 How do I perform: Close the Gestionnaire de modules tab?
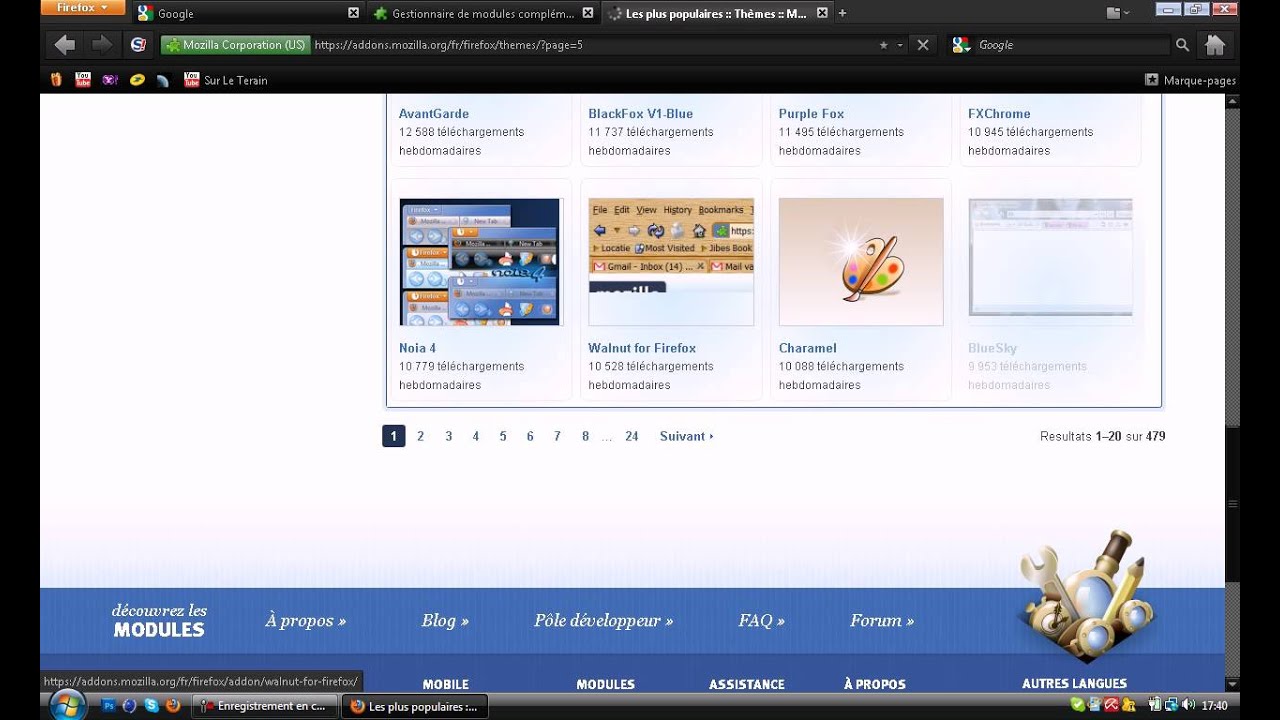pyautogui.click(x=588, y=13)
